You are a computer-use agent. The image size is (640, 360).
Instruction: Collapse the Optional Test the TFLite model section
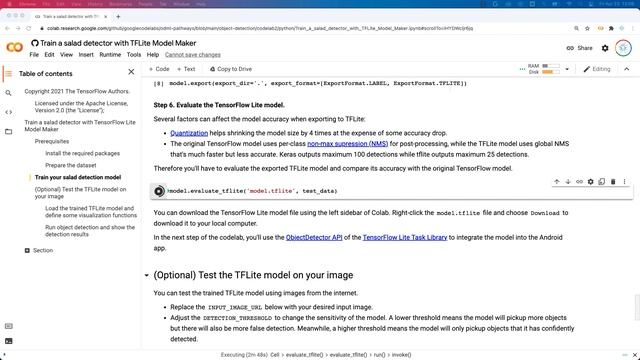[x=147, y=276]
